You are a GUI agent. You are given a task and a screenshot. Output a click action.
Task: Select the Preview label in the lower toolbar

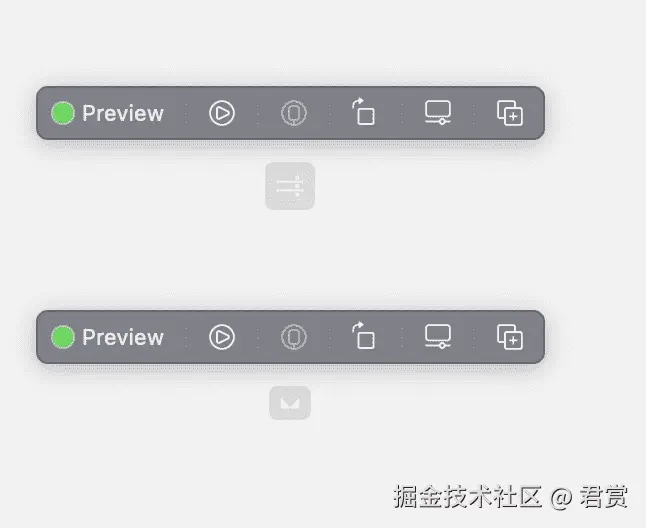pos(123,337)
